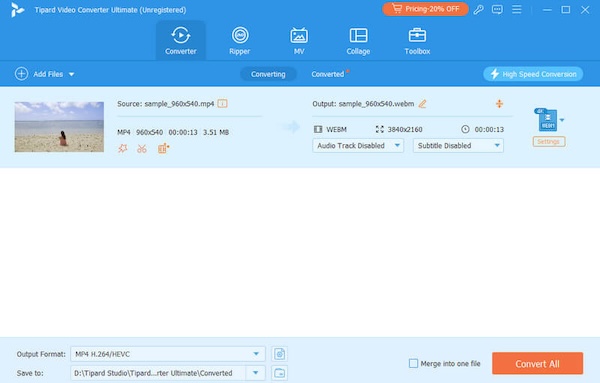The height and width of the screenshot is (383, 600).
Task: Click the beach video thumbnail
Action: coord(59,127)
